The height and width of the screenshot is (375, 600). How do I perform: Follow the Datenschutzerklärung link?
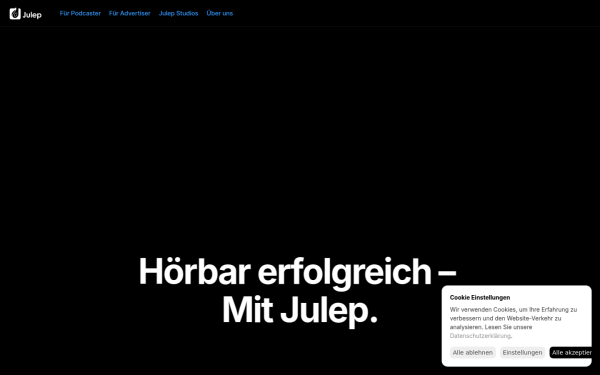coord(480,336)
